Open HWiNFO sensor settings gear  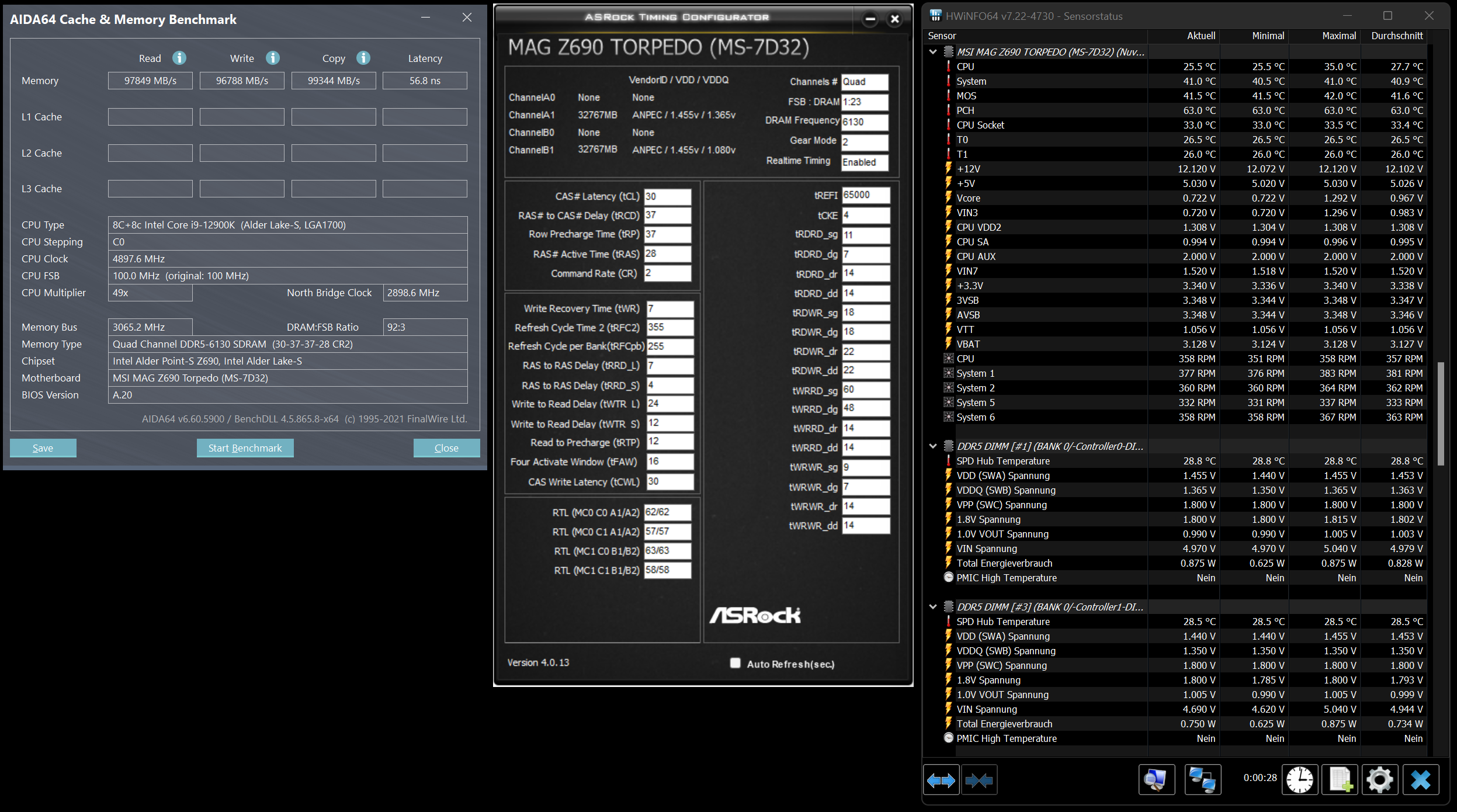click(1380, 780)
